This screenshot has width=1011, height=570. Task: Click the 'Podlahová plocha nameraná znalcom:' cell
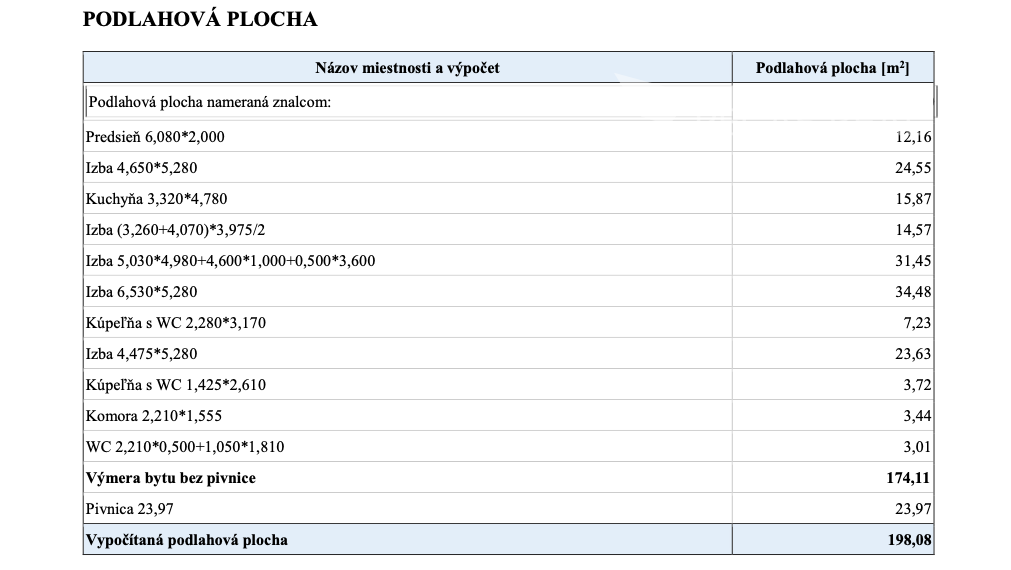(x=210, y=102)
